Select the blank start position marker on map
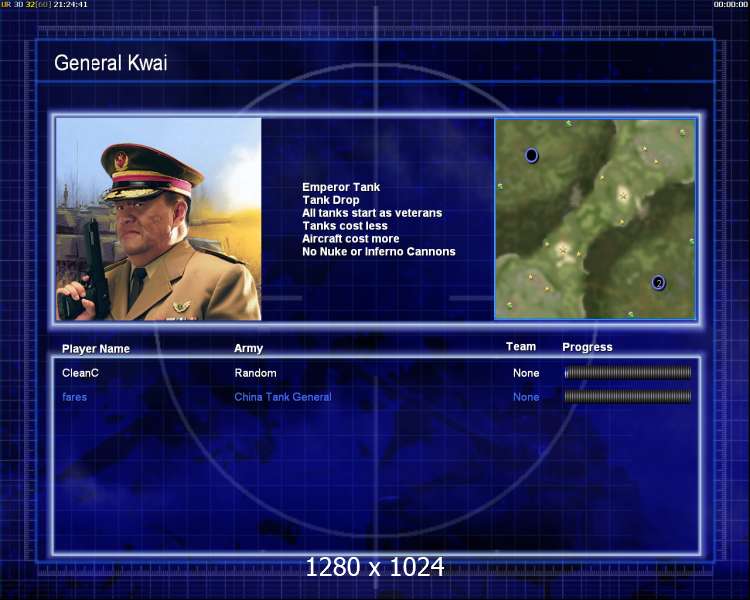The width and height of the screenshot is (750, 600). 531,155
